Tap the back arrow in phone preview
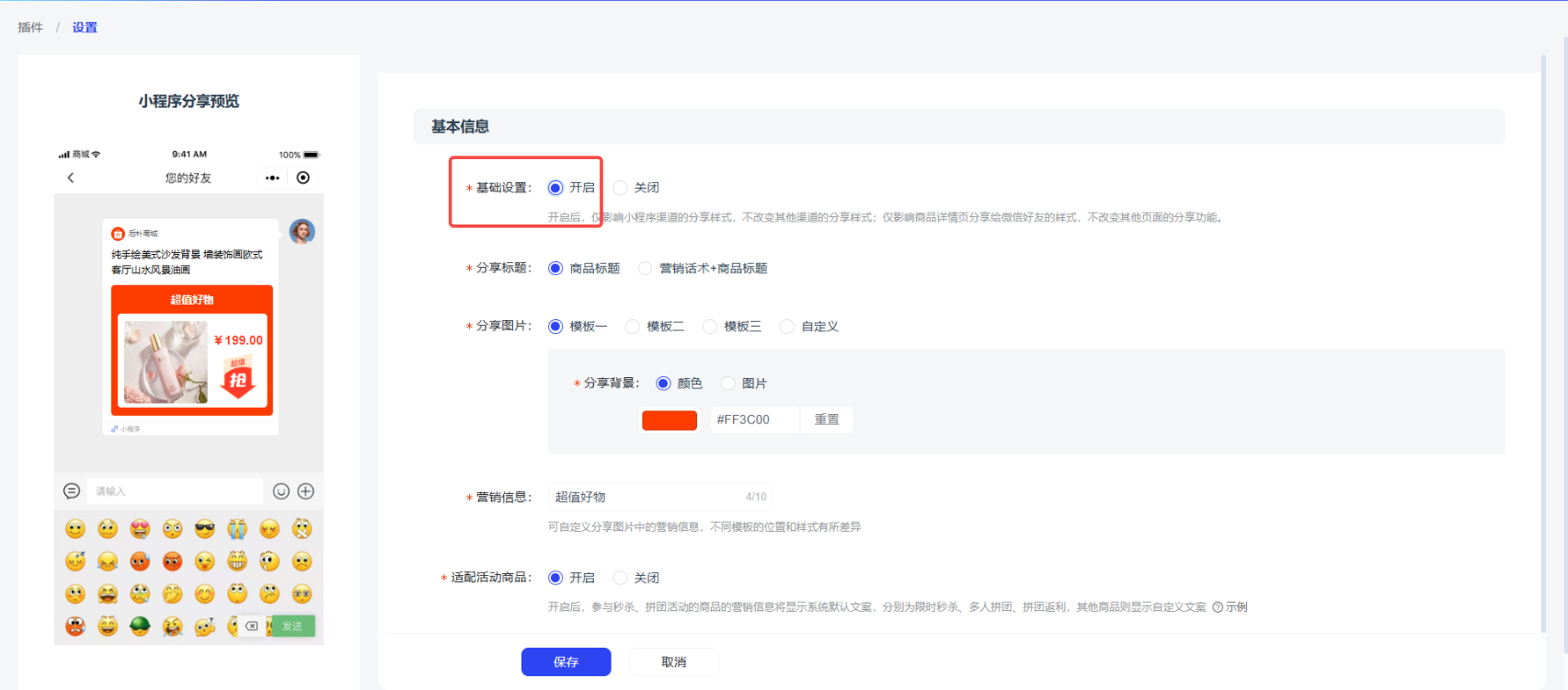The height and width of the screenshot is (690, 1568). pyautogui.click(x=71, y=178)
